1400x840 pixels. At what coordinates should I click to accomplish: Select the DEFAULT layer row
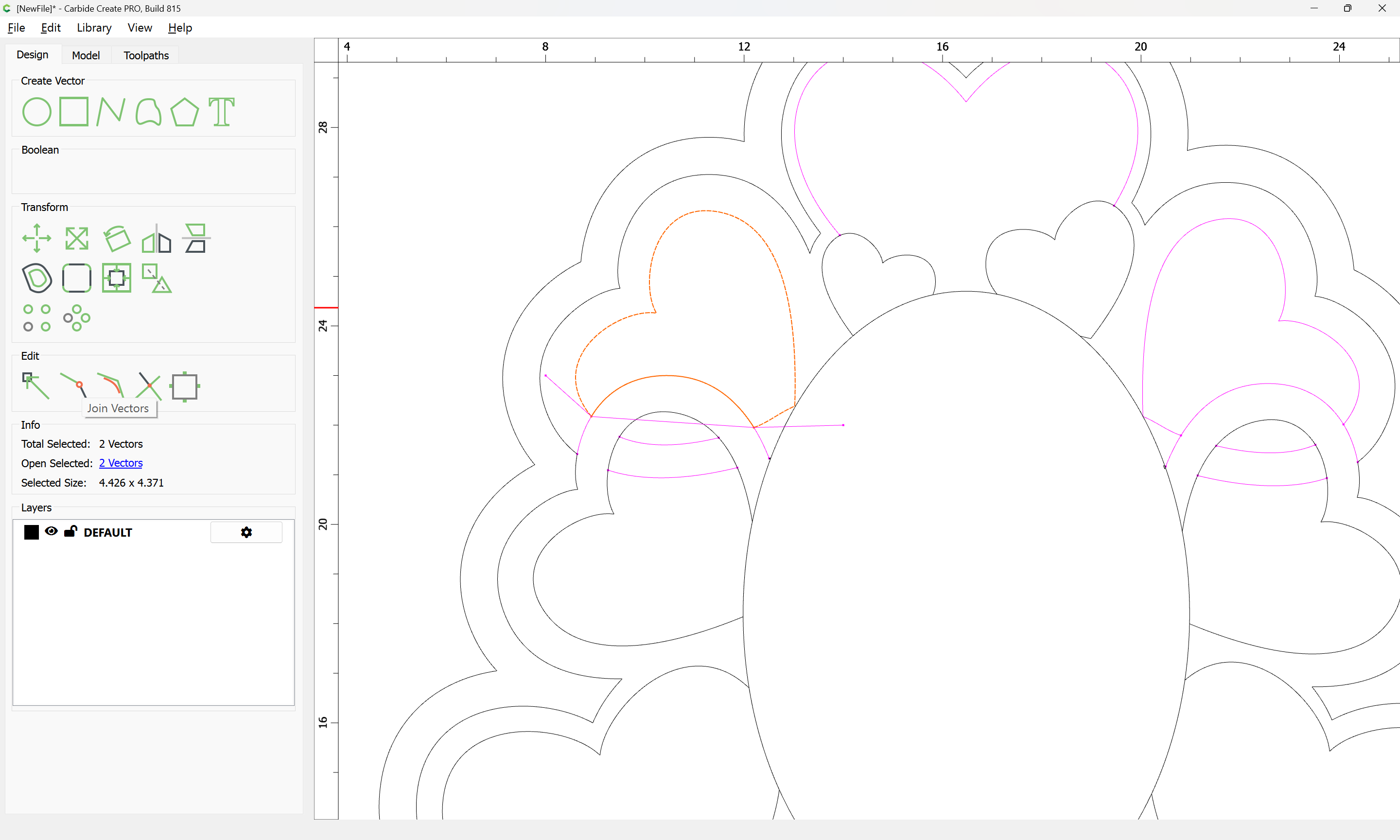153,532
